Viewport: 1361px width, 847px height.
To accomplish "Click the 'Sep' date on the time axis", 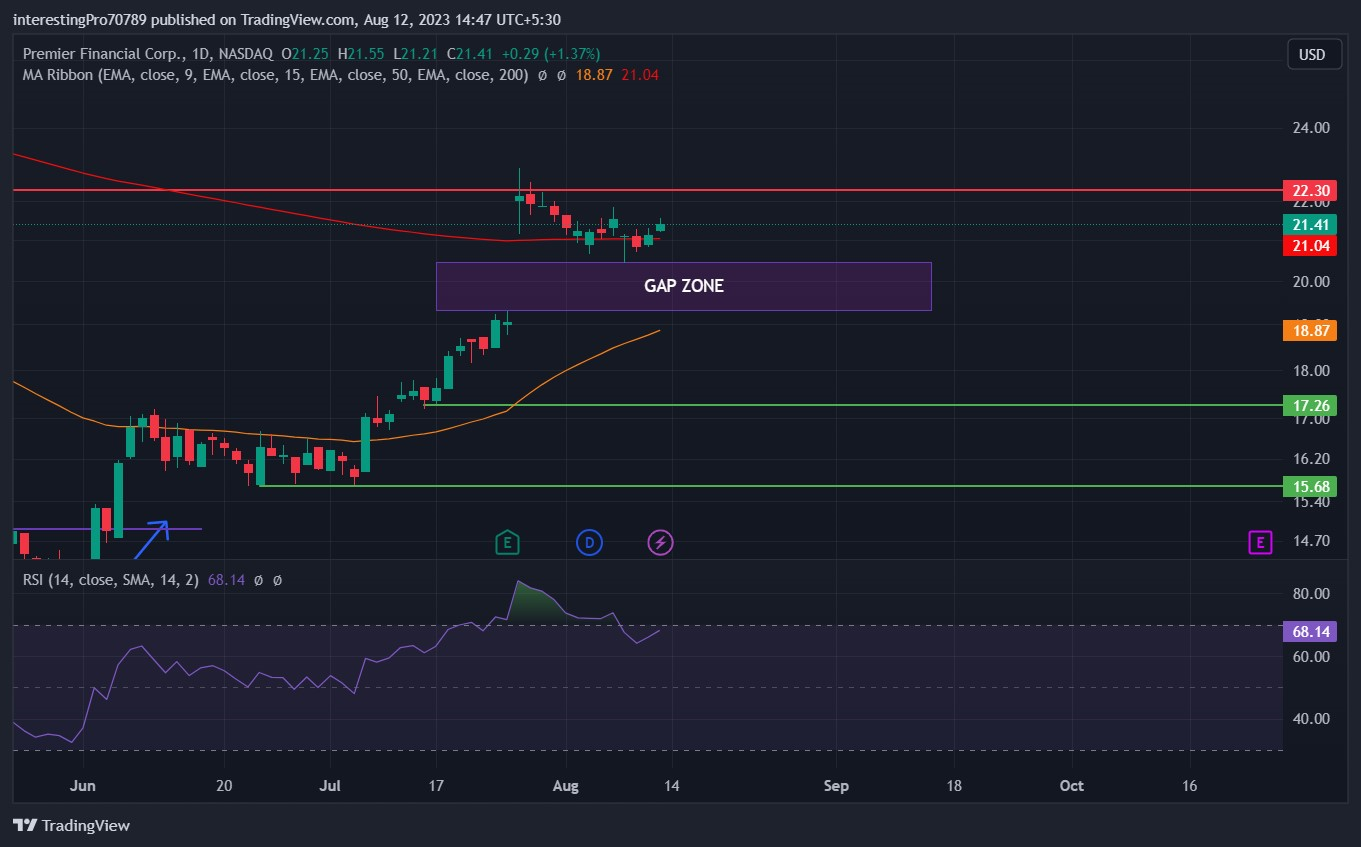I will [x=836, y=786].
